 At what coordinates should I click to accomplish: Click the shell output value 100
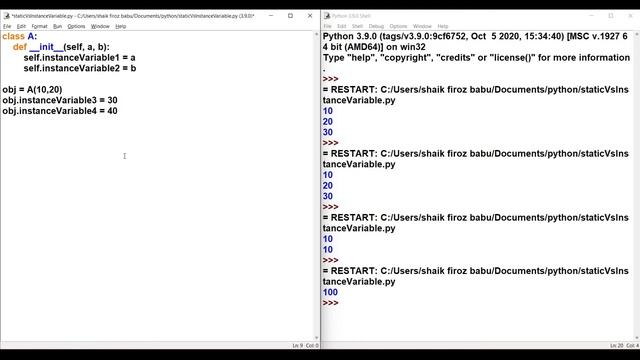[x=330, y=292]
